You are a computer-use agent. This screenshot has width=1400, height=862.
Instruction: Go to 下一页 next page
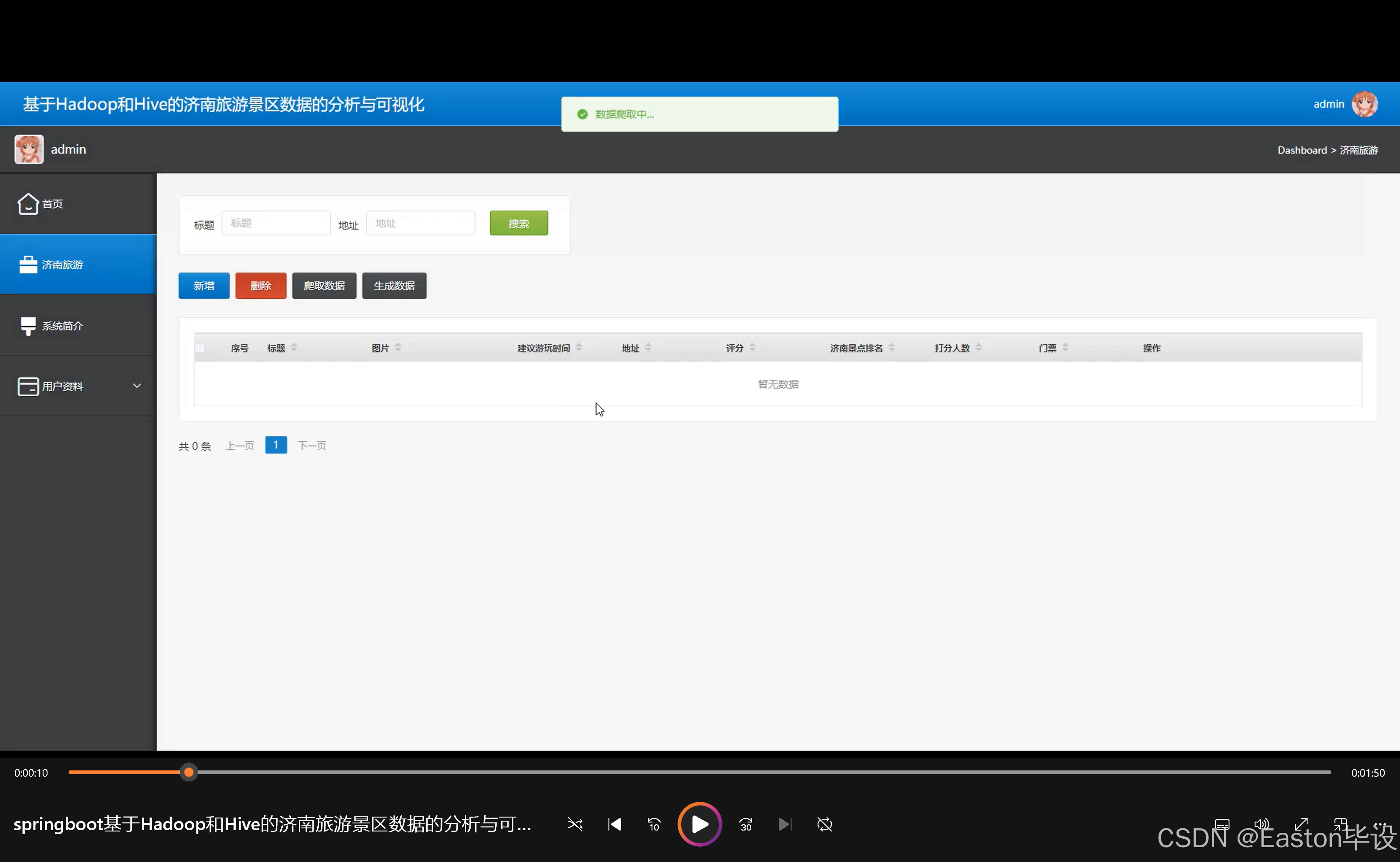tap(312, 446)
